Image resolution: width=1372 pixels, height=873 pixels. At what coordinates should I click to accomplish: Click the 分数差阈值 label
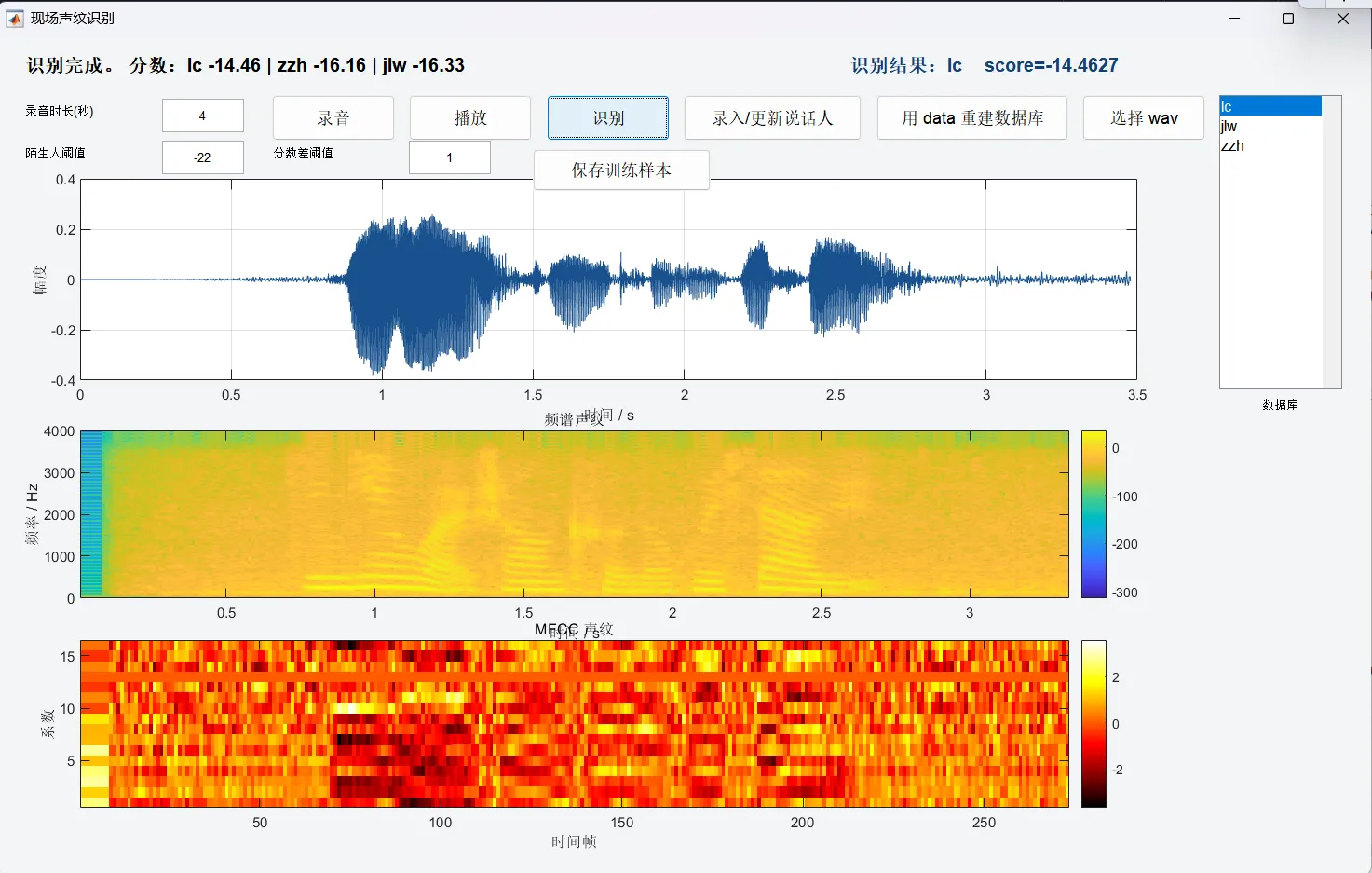click(x=304, y=153)
